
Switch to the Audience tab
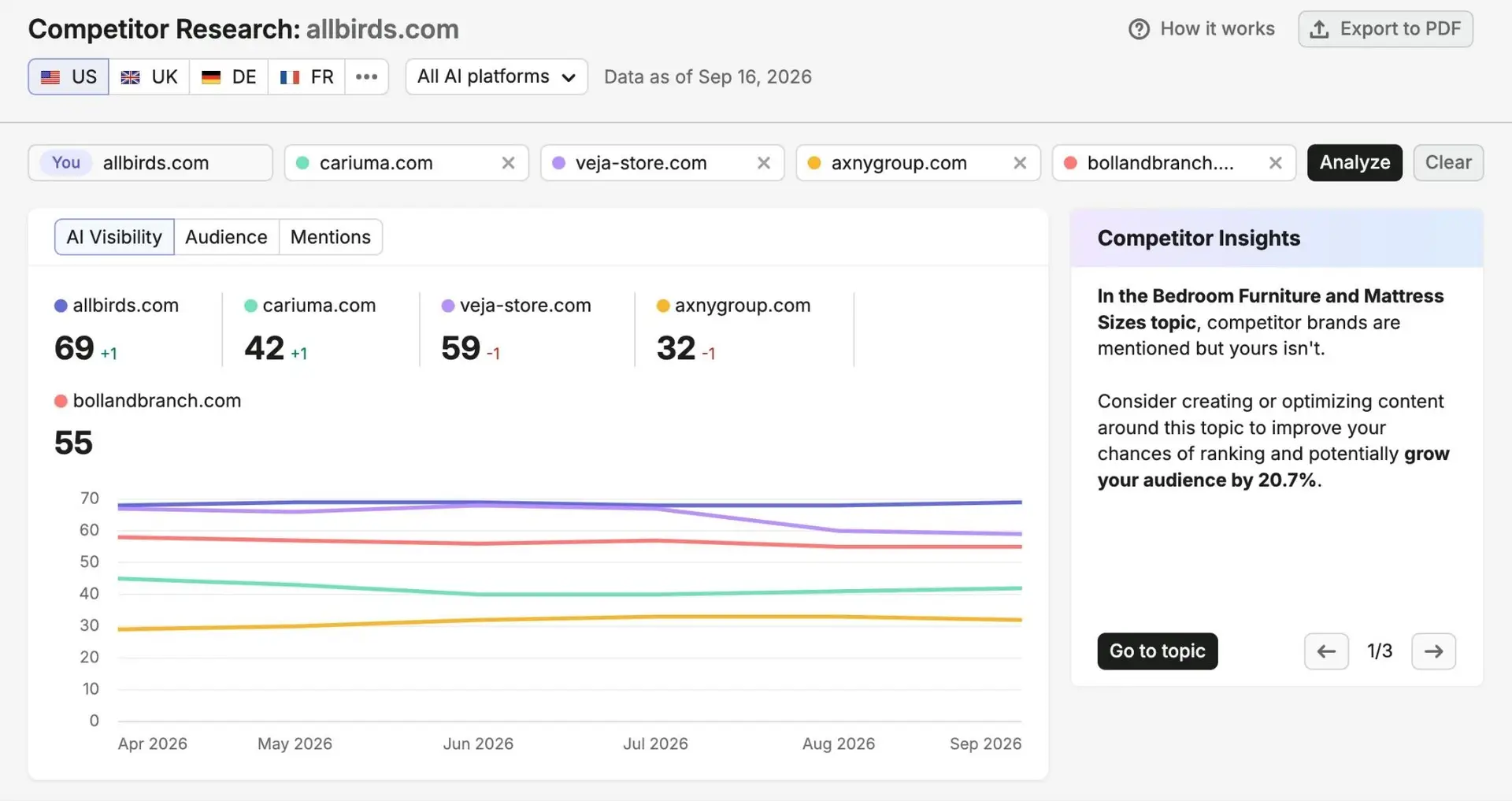tap(226, 237)
